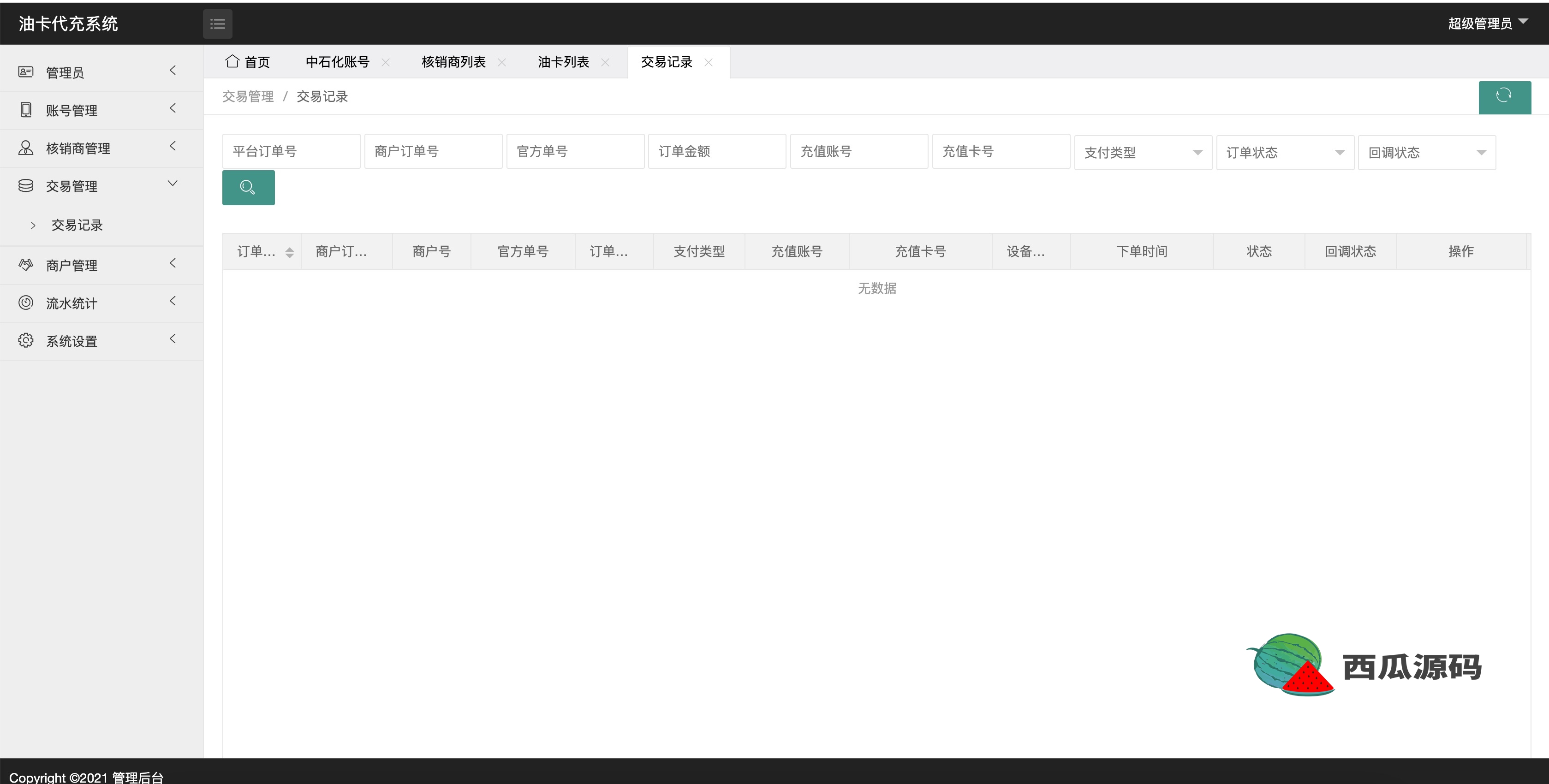The image size is (1549, 784).
Task: Focus the 商户订单号 input field
Action: pos(434,152)
